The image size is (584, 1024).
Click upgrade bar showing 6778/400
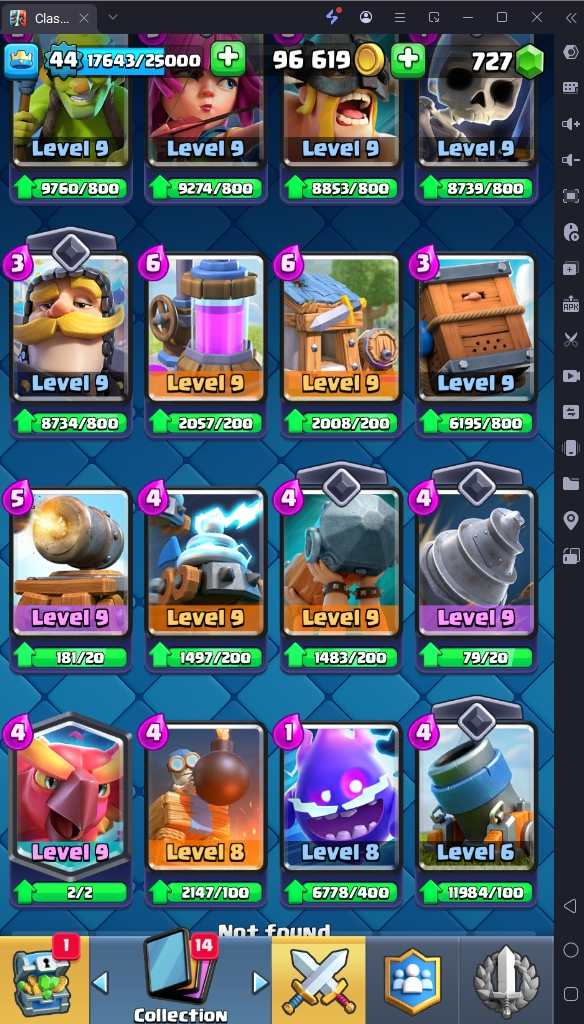pyautogui.click(x=340, y=892)
